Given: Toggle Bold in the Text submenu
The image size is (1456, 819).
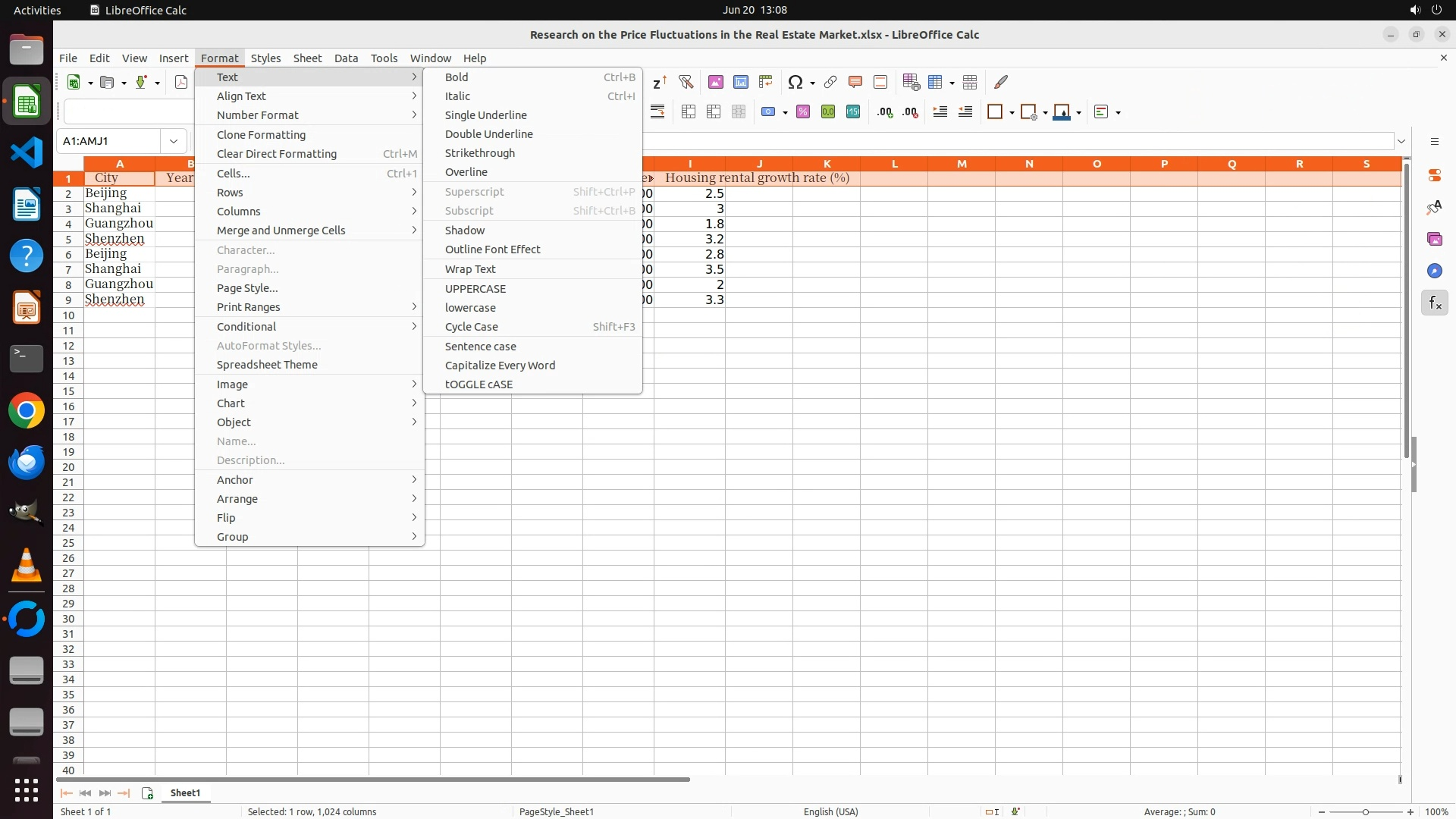Looking at the screenshot, I should click(457, 77).
